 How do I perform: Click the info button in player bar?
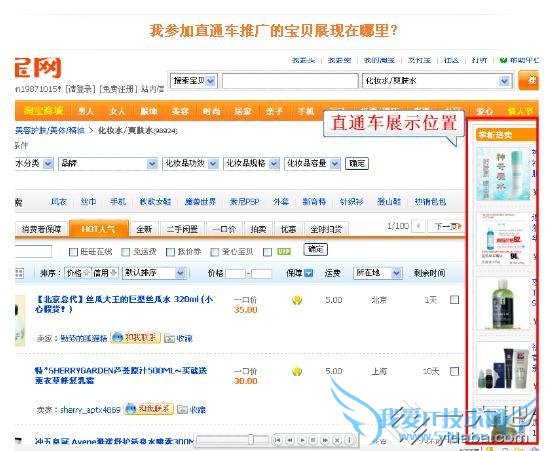(x=349, y=440)
